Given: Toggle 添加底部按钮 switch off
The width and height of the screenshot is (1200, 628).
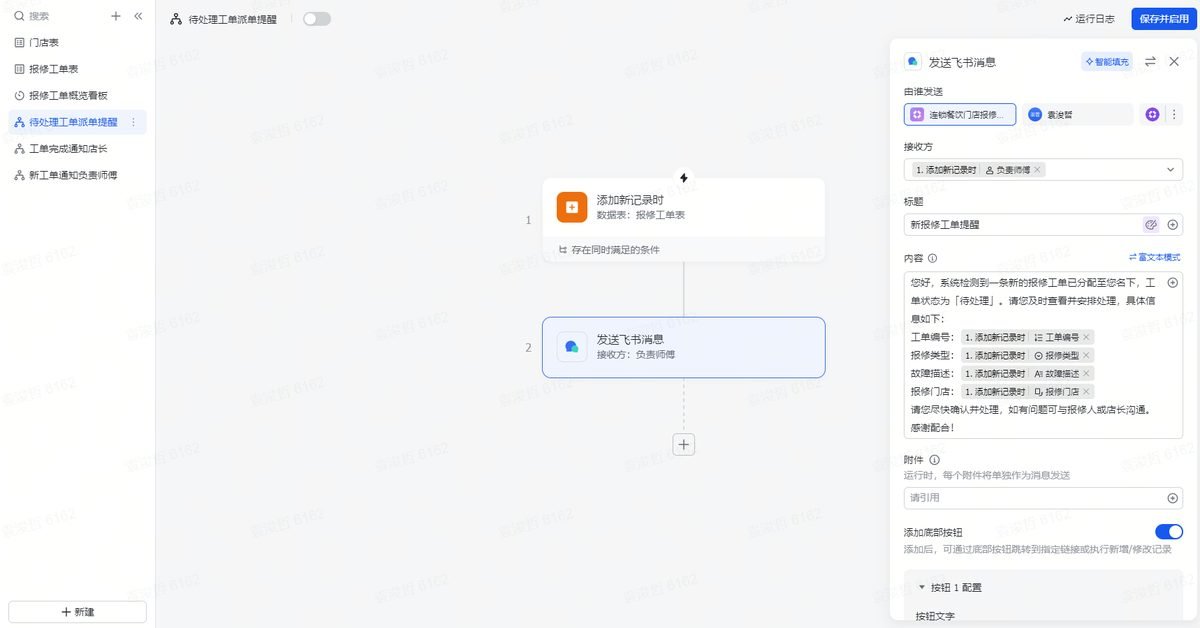Looking at the screenshot, I should 1169,532.
